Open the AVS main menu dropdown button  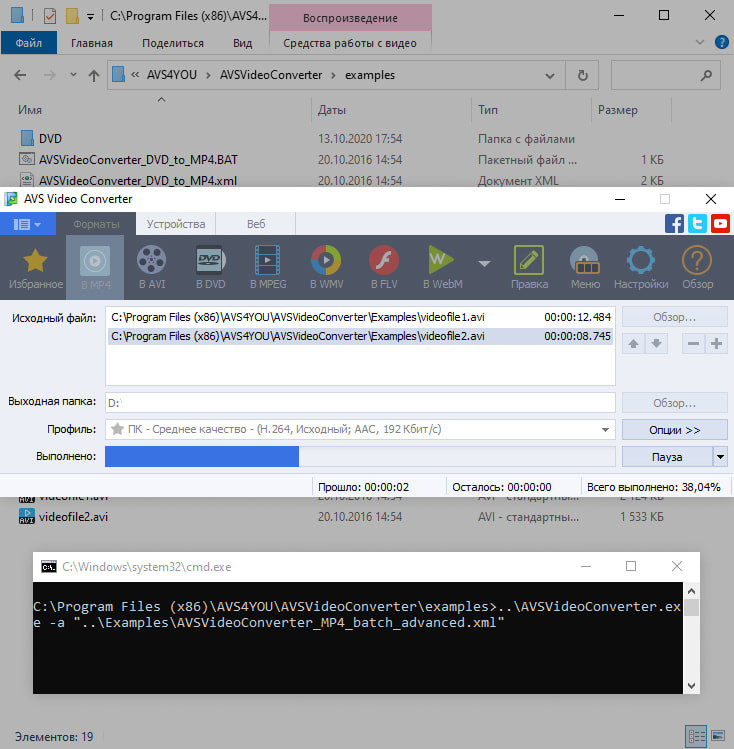tap(27, 224)
